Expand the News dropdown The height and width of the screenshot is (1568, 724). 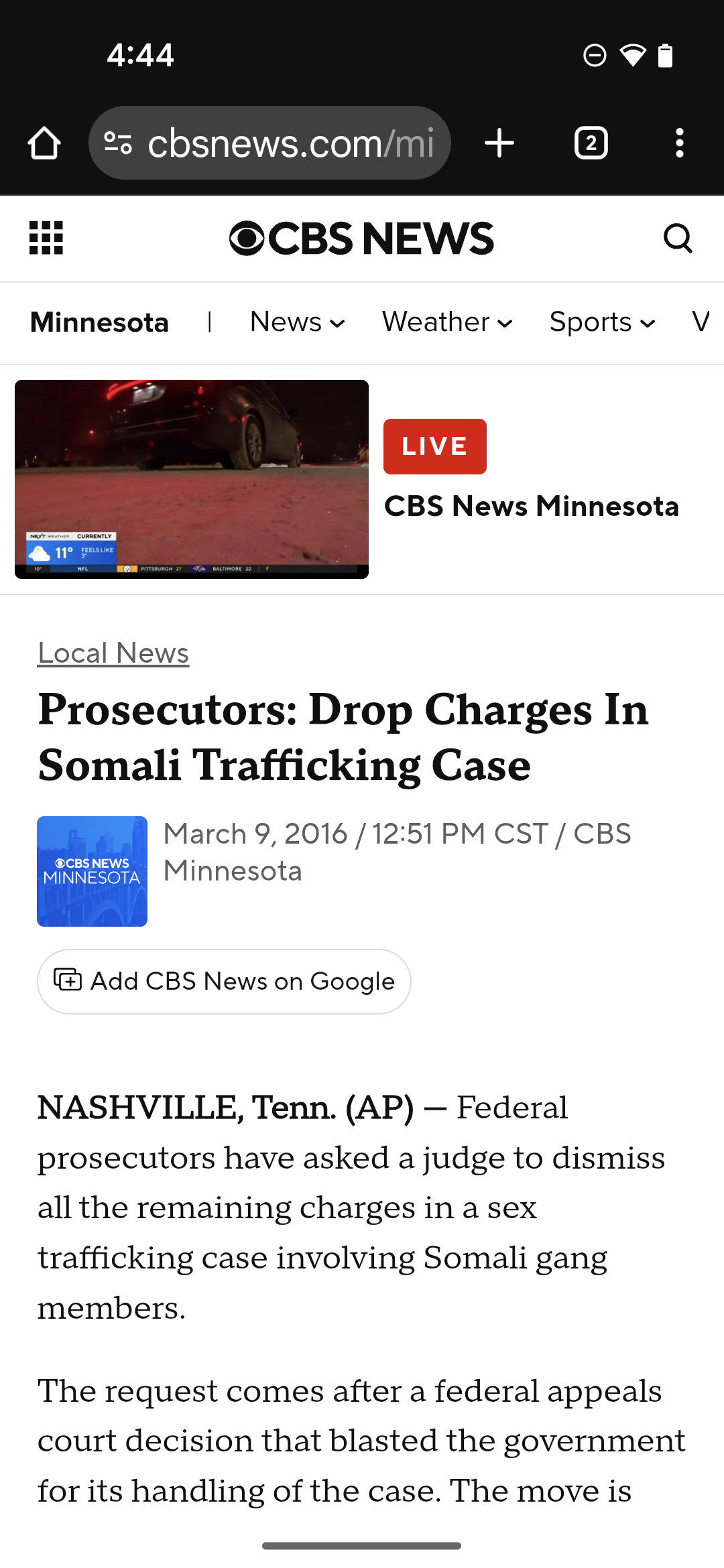pyautogui.click(x=297, y=322)
